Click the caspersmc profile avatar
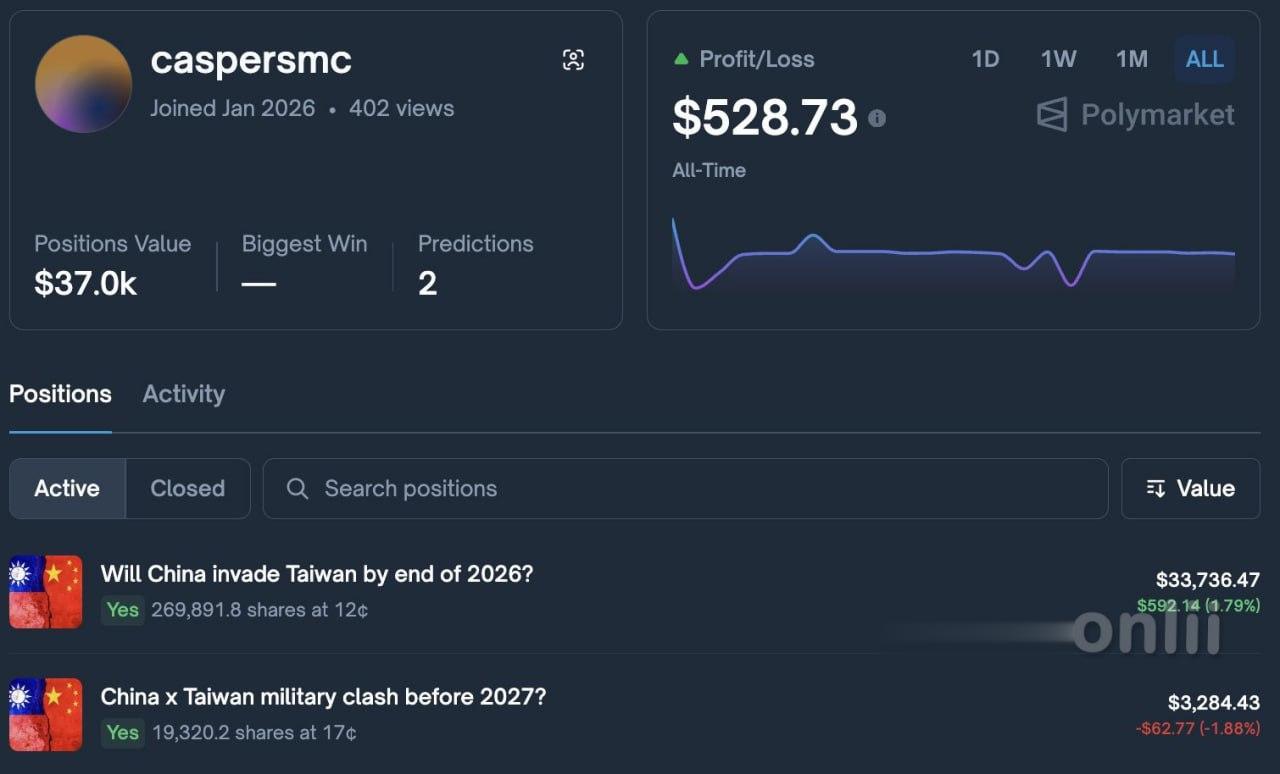The image size is (1280, 774). (x=83, y=84)
